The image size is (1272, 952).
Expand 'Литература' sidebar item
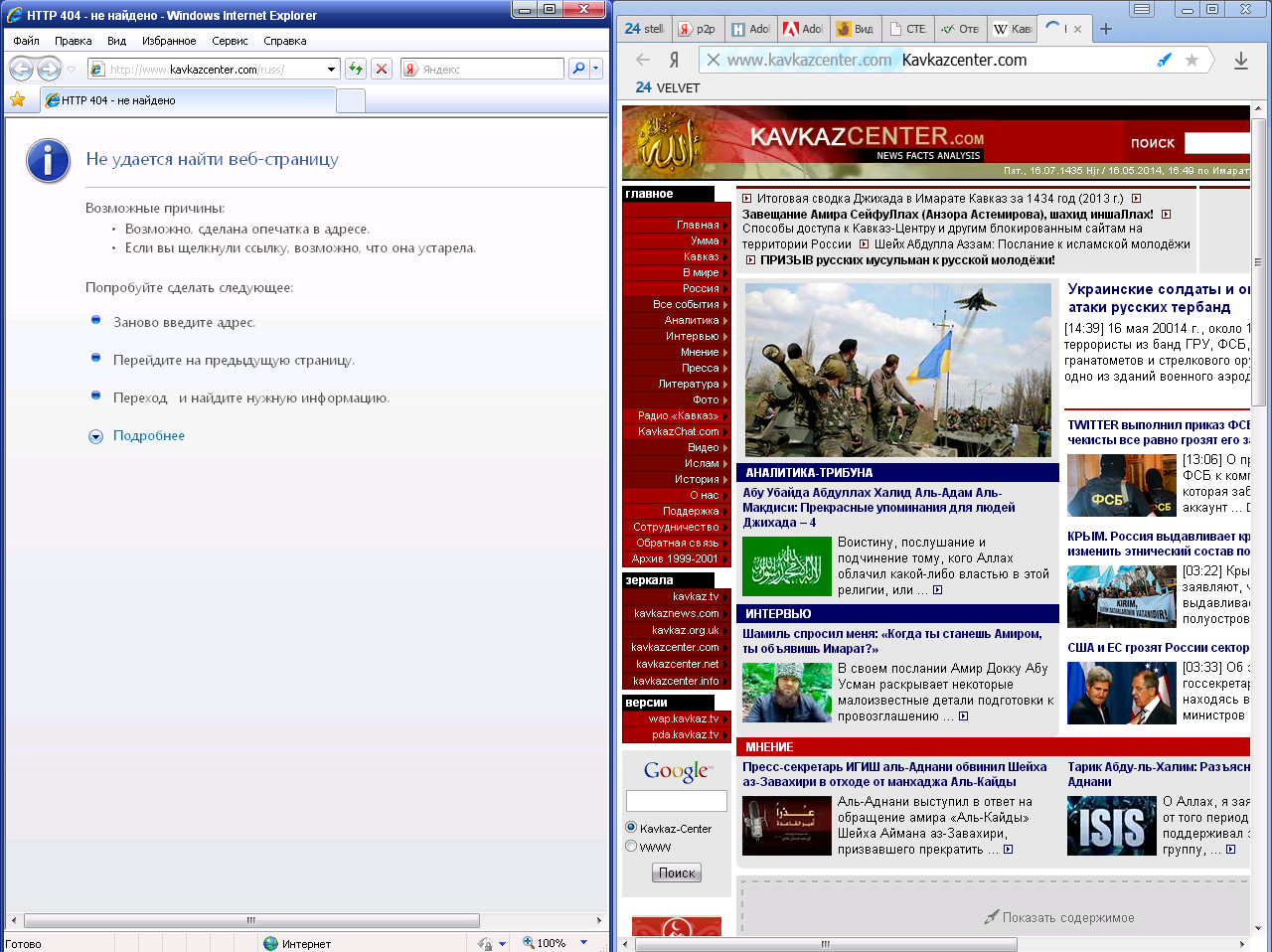676,384
